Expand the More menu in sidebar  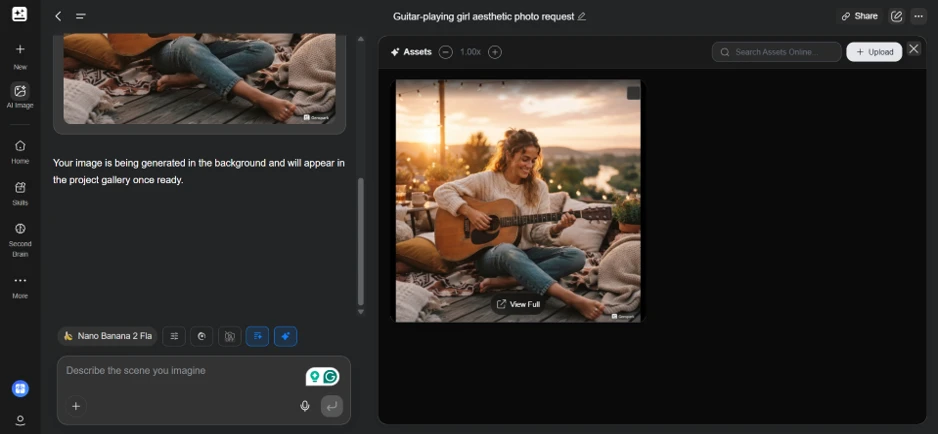coord(20,286)
